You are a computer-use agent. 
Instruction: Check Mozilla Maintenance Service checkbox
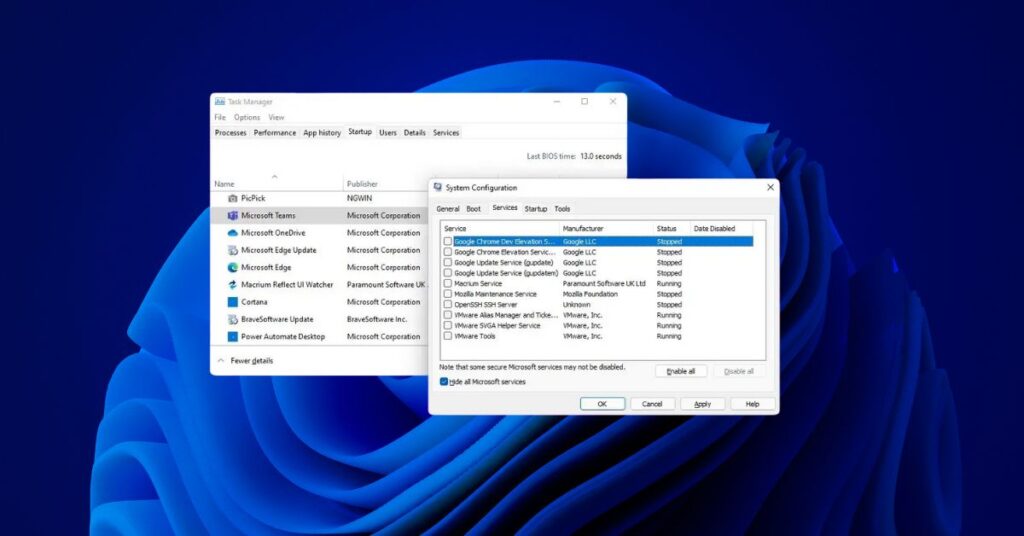click(447, 294)
